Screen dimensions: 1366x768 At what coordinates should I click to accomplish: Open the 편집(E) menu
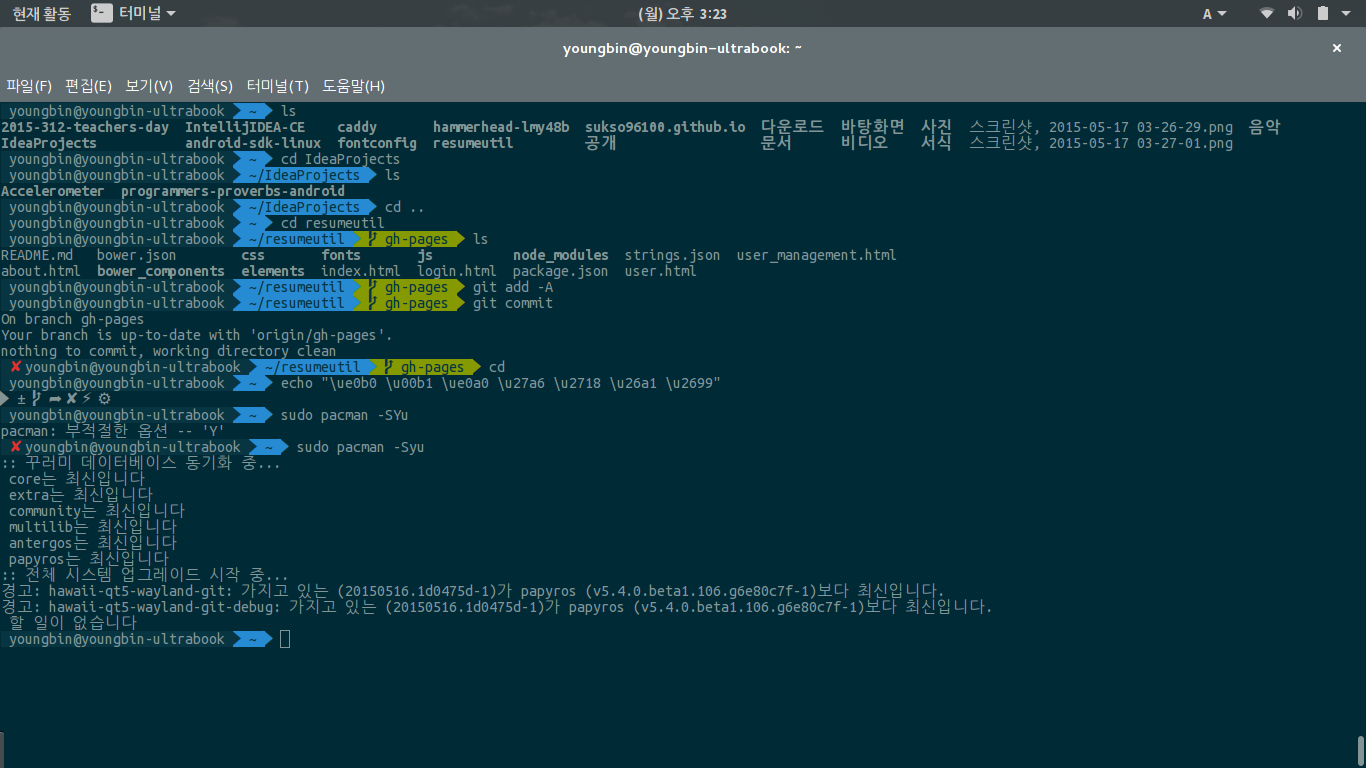[88, 86]
